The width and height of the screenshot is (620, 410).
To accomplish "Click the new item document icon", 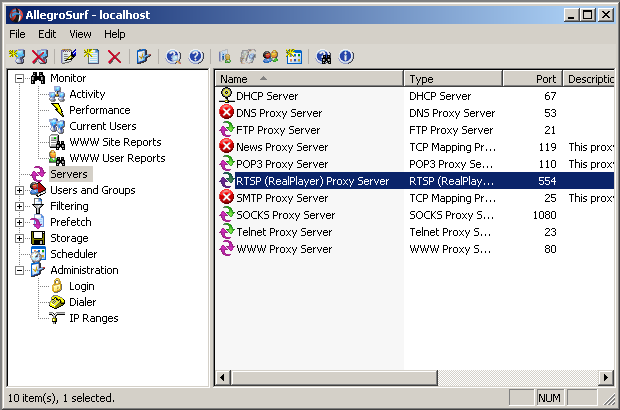I will (92, 57).
